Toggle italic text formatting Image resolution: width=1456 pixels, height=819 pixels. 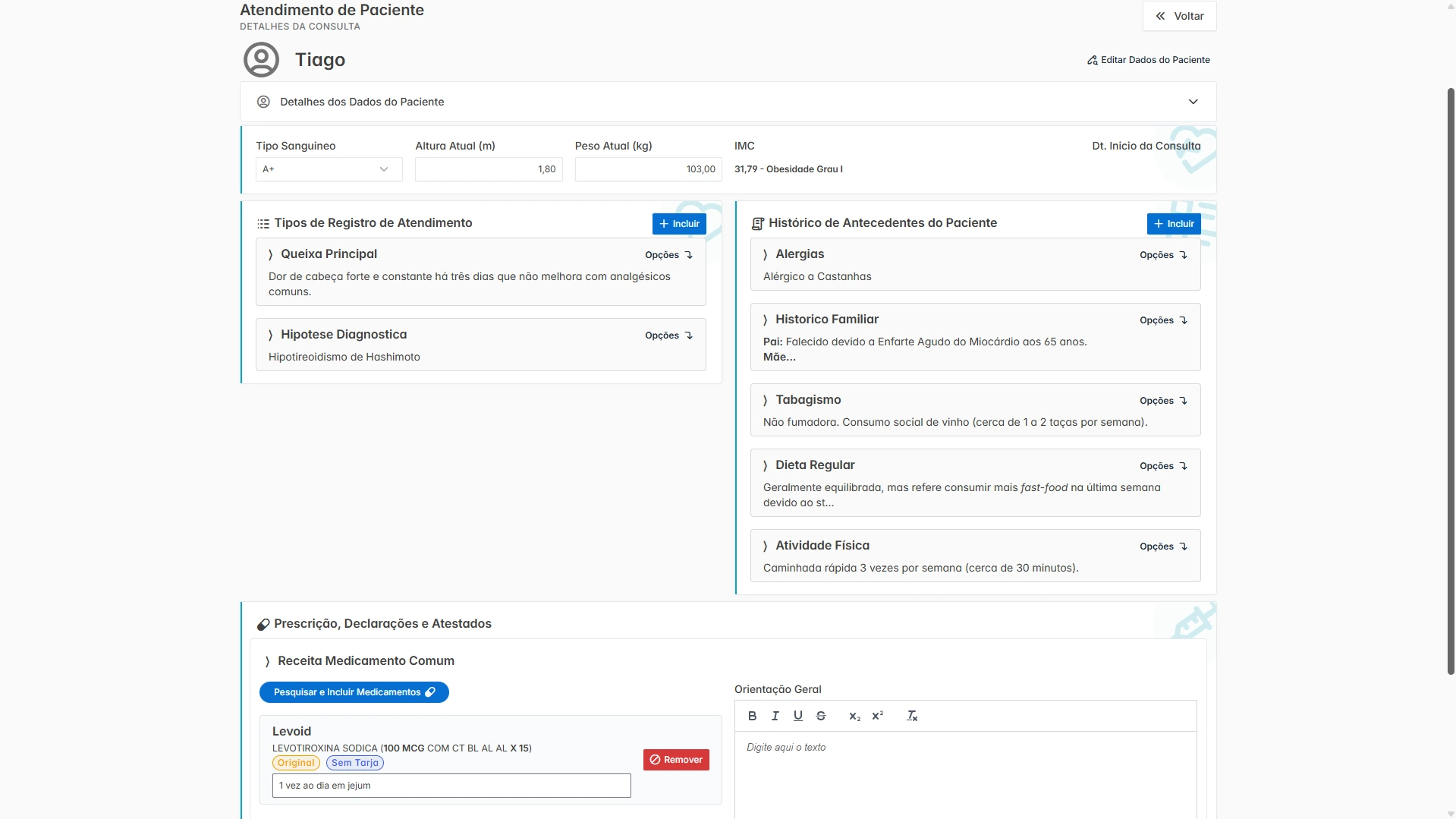click(x=775, y=716)
